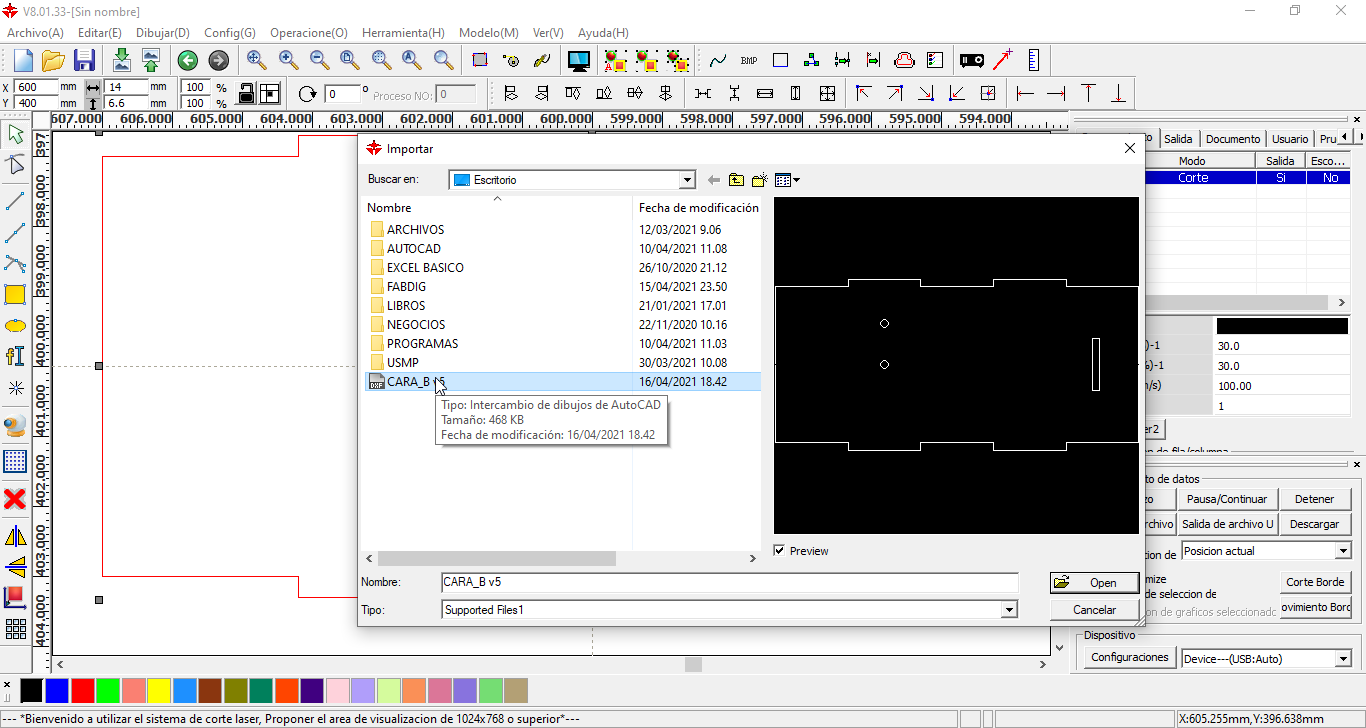Click the X position input field
Image resolution: width=1366 pixels, height=728 pixels.
coord(36,88)
